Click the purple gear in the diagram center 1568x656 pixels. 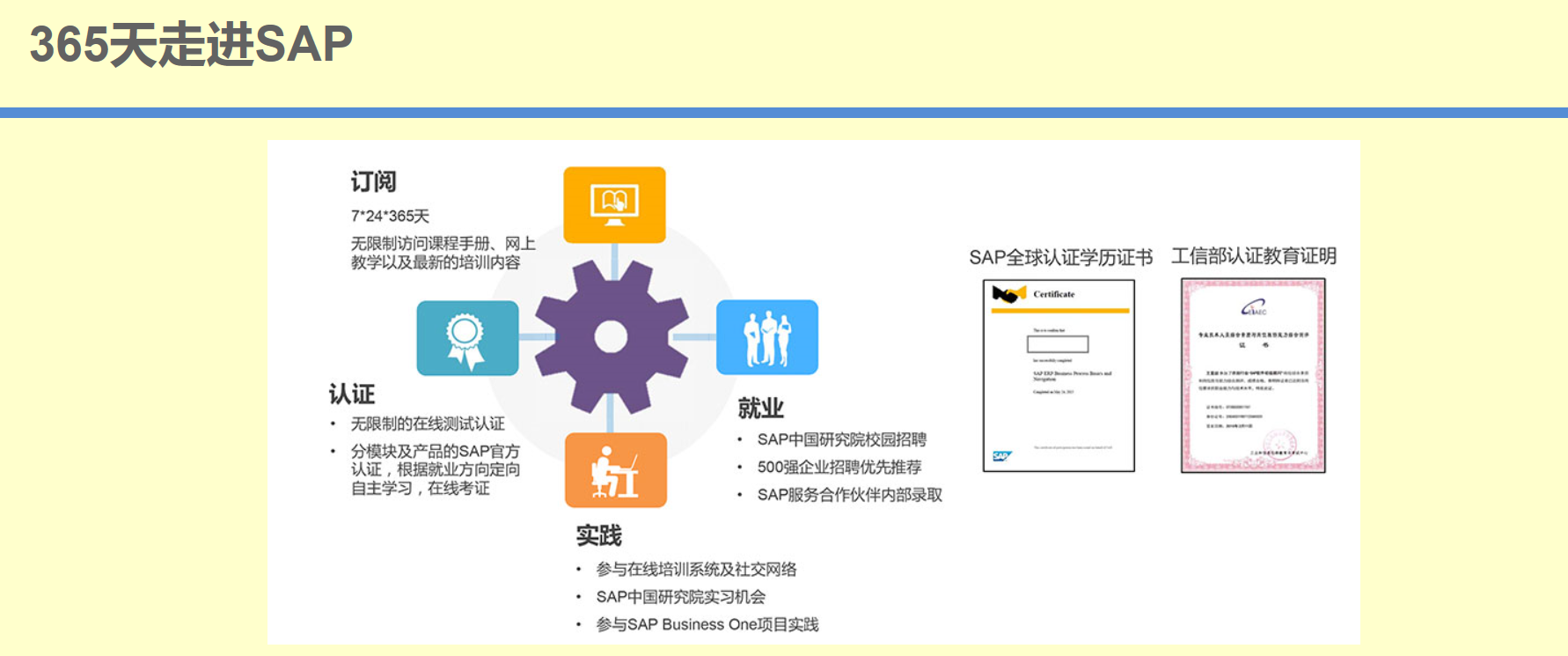point(612,336)
